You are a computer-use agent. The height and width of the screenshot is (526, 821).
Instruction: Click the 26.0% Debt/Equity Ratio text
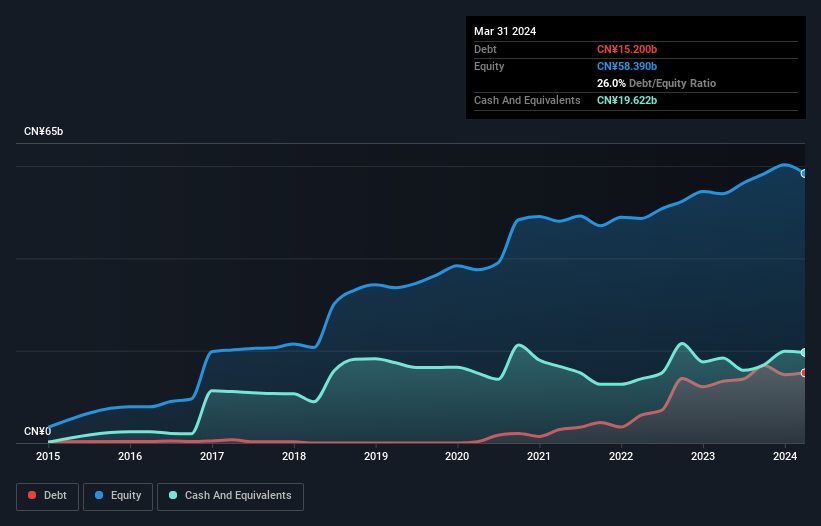[656, 83]
